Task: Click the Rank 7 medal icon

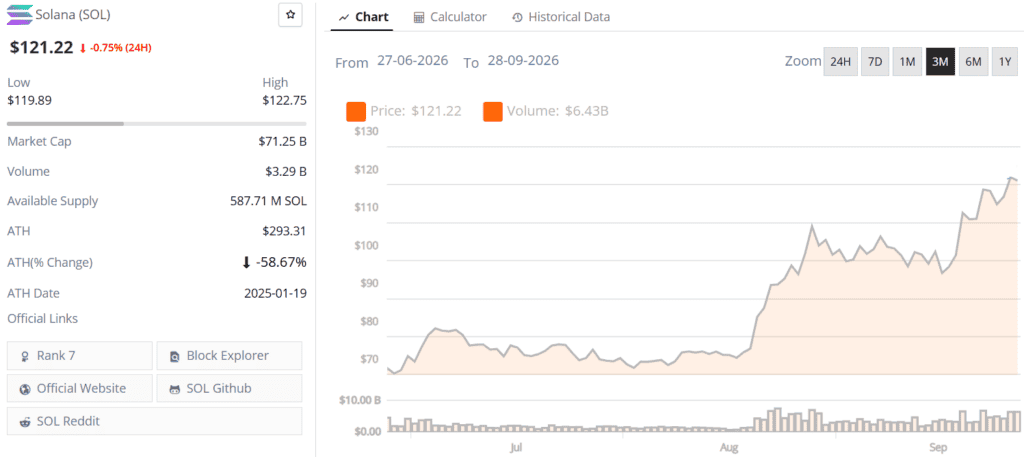Action: 25,356
